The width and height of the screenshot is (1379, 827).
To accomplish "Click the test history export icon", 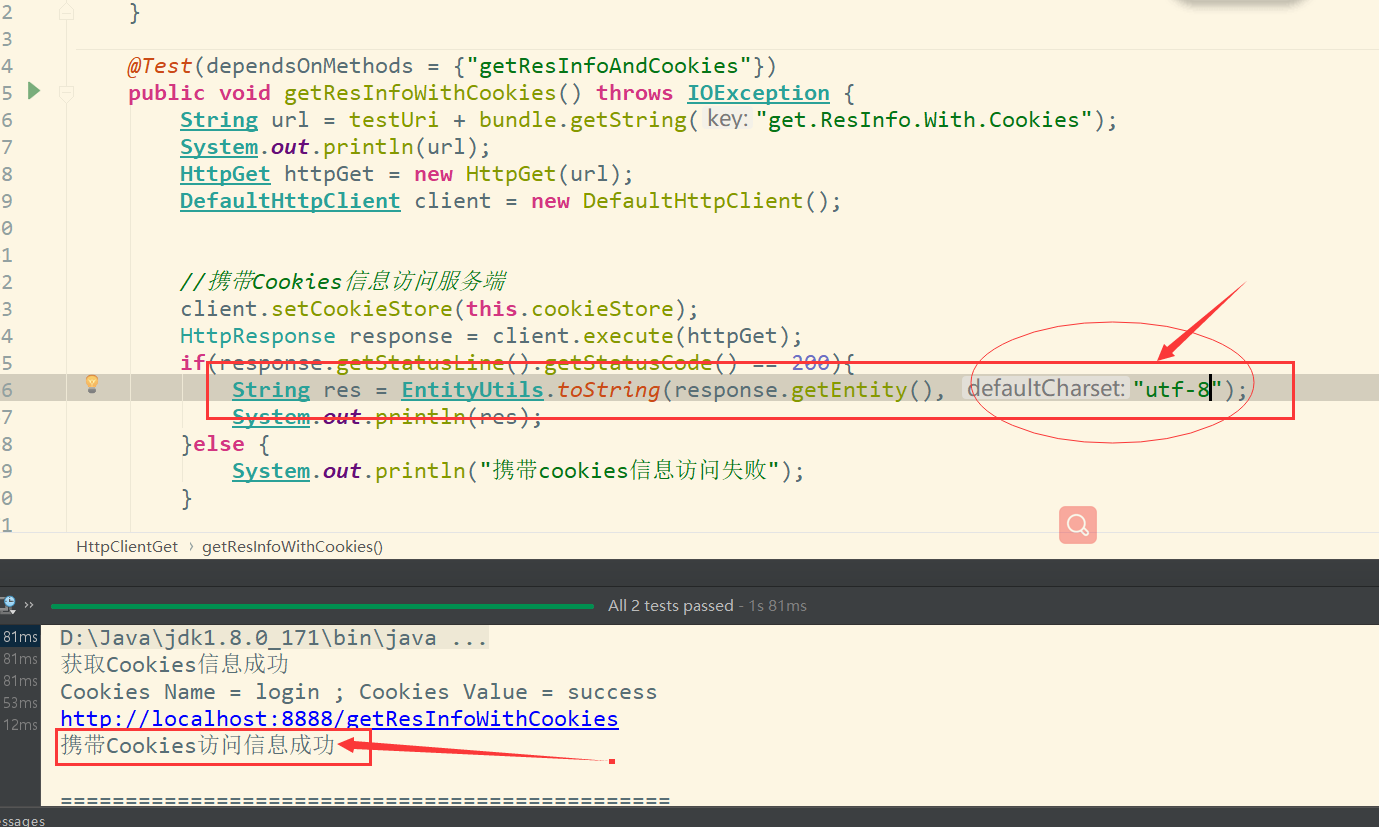I will pos(8,605).
